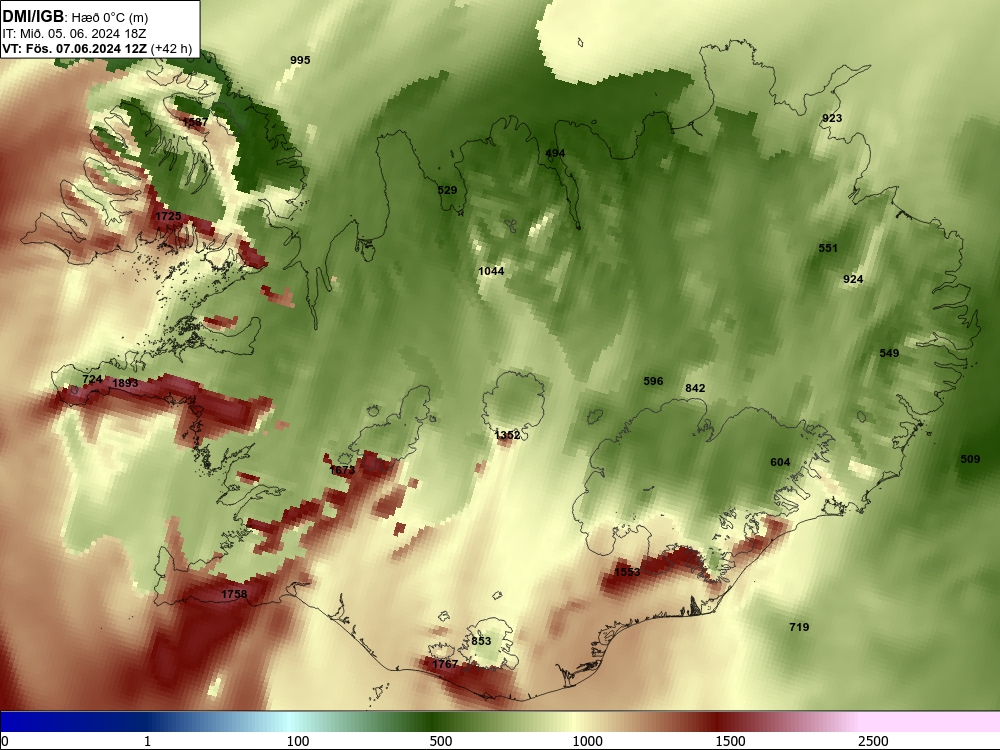The image size is (1000, 750).
Task: Click the 924 height value
Action: pyautogui.click(x=853, y=279)
